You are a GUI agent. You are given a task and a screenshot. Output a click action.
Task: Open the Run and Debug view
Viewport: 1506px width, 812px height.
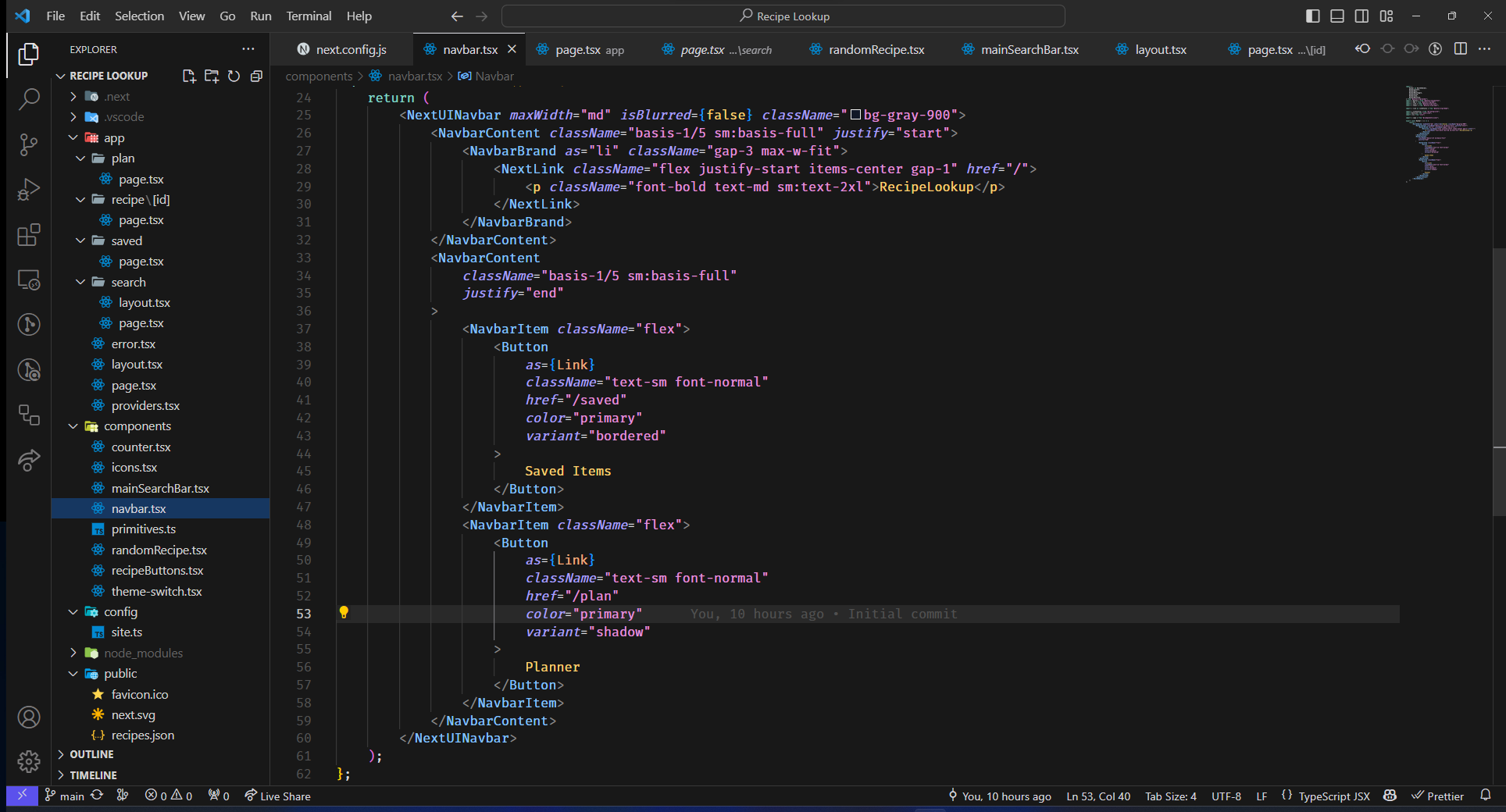[29, 190]
